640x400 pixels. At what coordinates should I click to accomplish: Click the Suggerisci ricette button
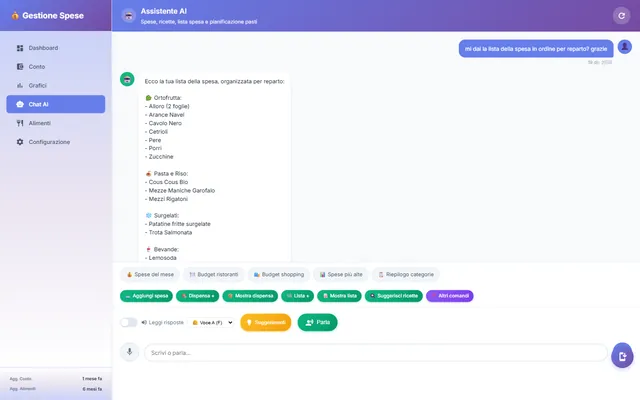pos(394,296)
